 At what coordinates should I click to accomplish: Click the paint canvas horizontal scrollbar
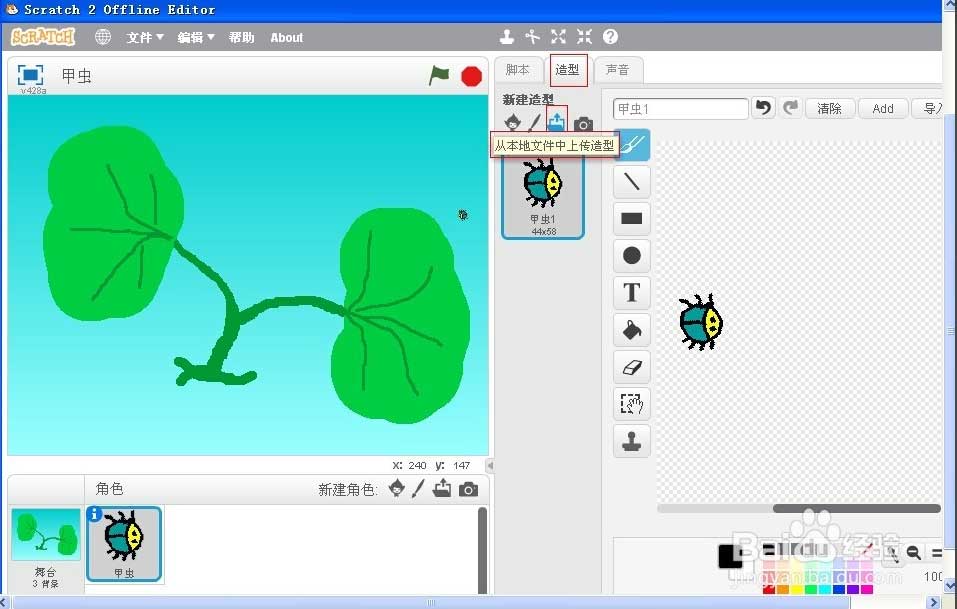click(856, 508)
